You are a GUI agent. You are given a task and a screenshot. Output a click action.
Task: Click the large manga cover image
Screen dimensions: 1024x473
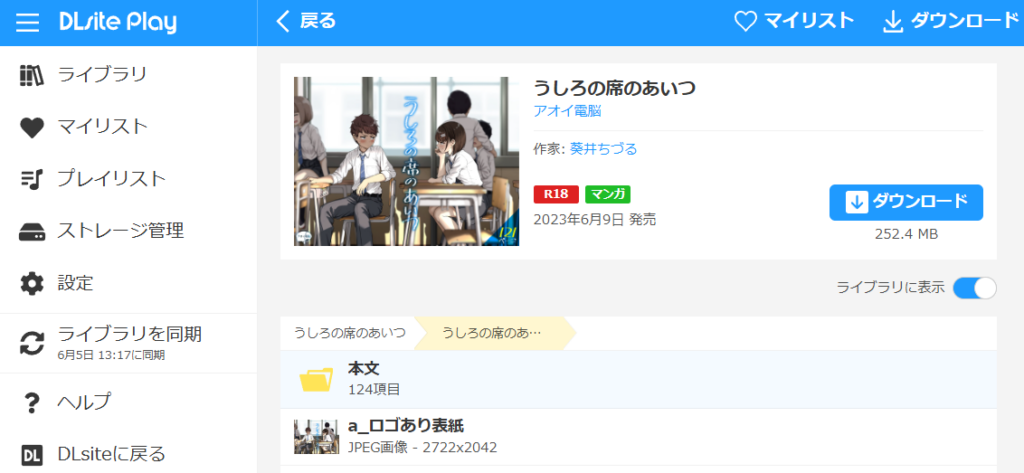406,161
